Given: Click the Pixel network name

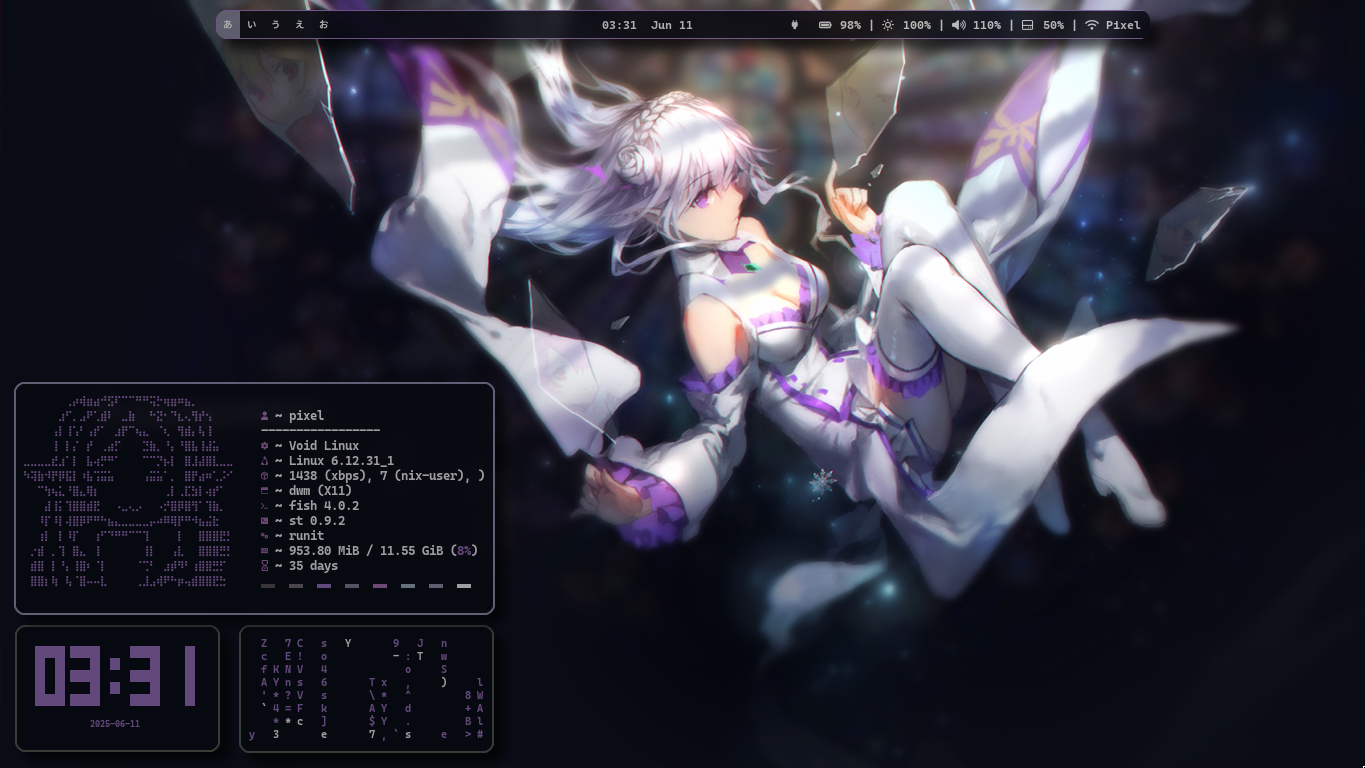Looking at the screenshot, I should point(1123,25).
